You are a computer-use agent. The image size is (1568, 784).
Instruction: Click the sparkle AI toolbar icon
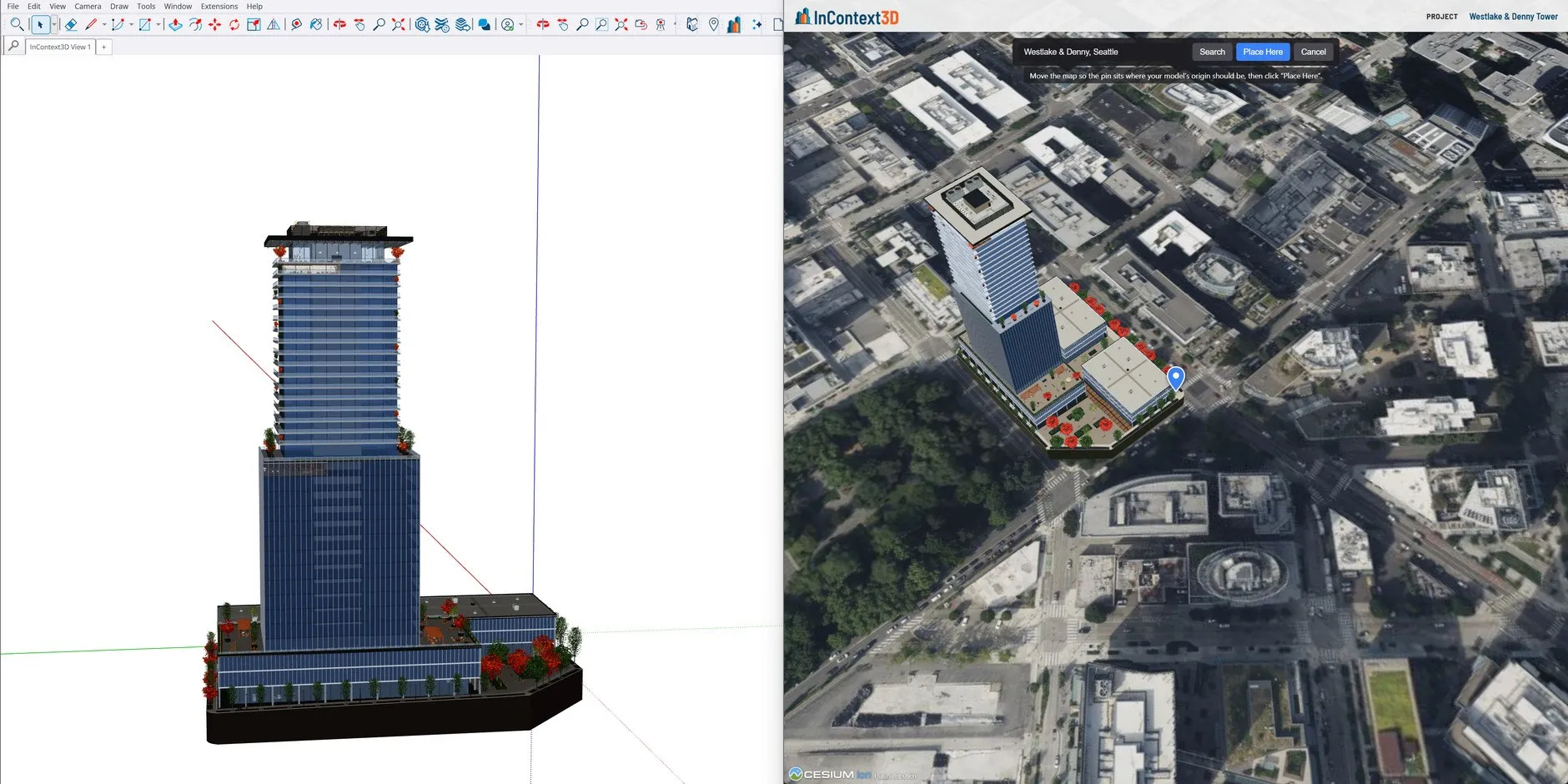click(x=756, y=25)
